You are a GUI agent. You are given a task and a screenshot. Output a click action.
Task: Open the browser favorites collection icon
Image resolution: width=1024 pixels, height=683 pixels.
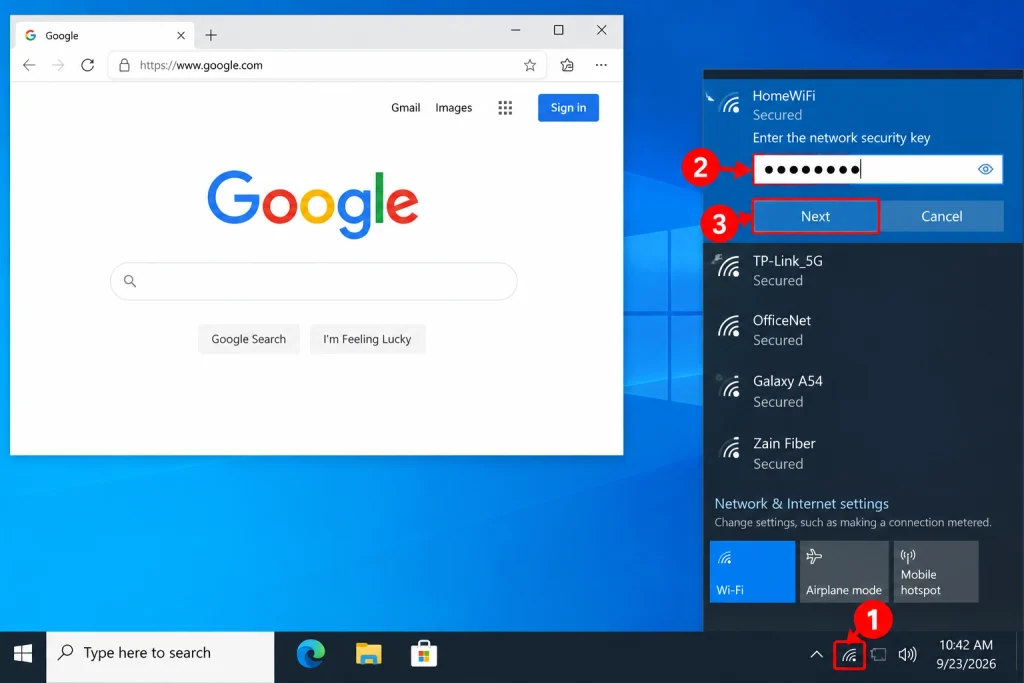click(x=567, y=65)
